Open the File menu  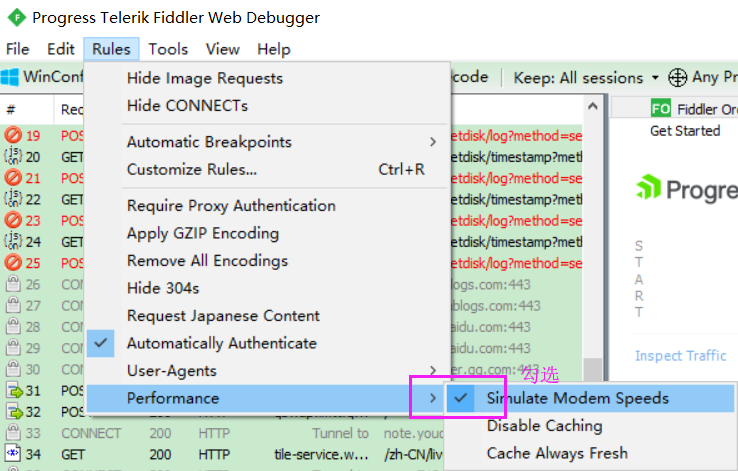click(x=17, y=49)
